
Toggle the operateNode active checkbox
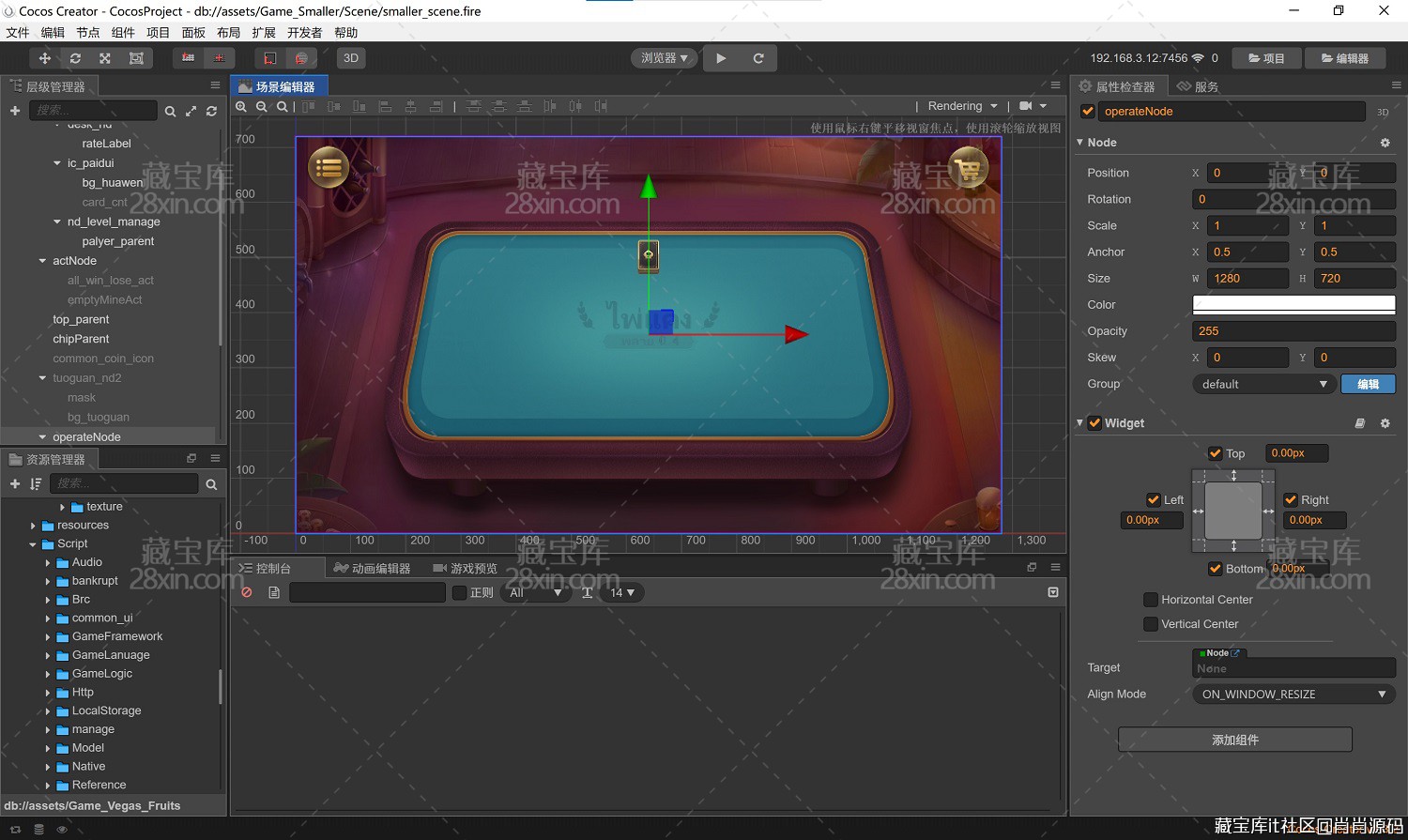(x=1088, y=112)
